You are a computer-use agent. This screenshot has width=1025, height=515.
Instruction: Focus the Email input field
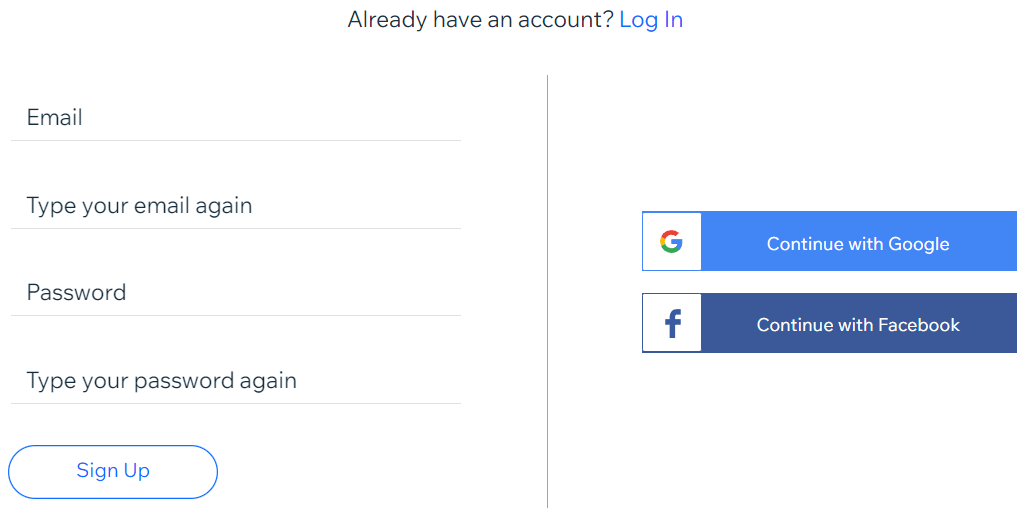(x=236, y=118)
